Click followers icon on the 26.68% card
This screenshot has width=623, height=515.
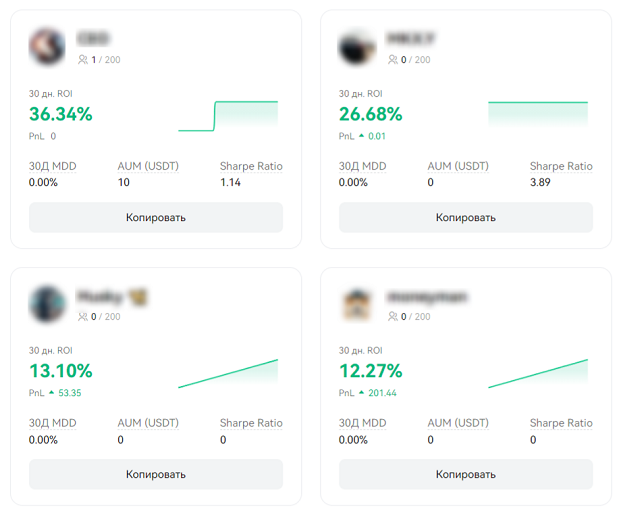(393, 60)
